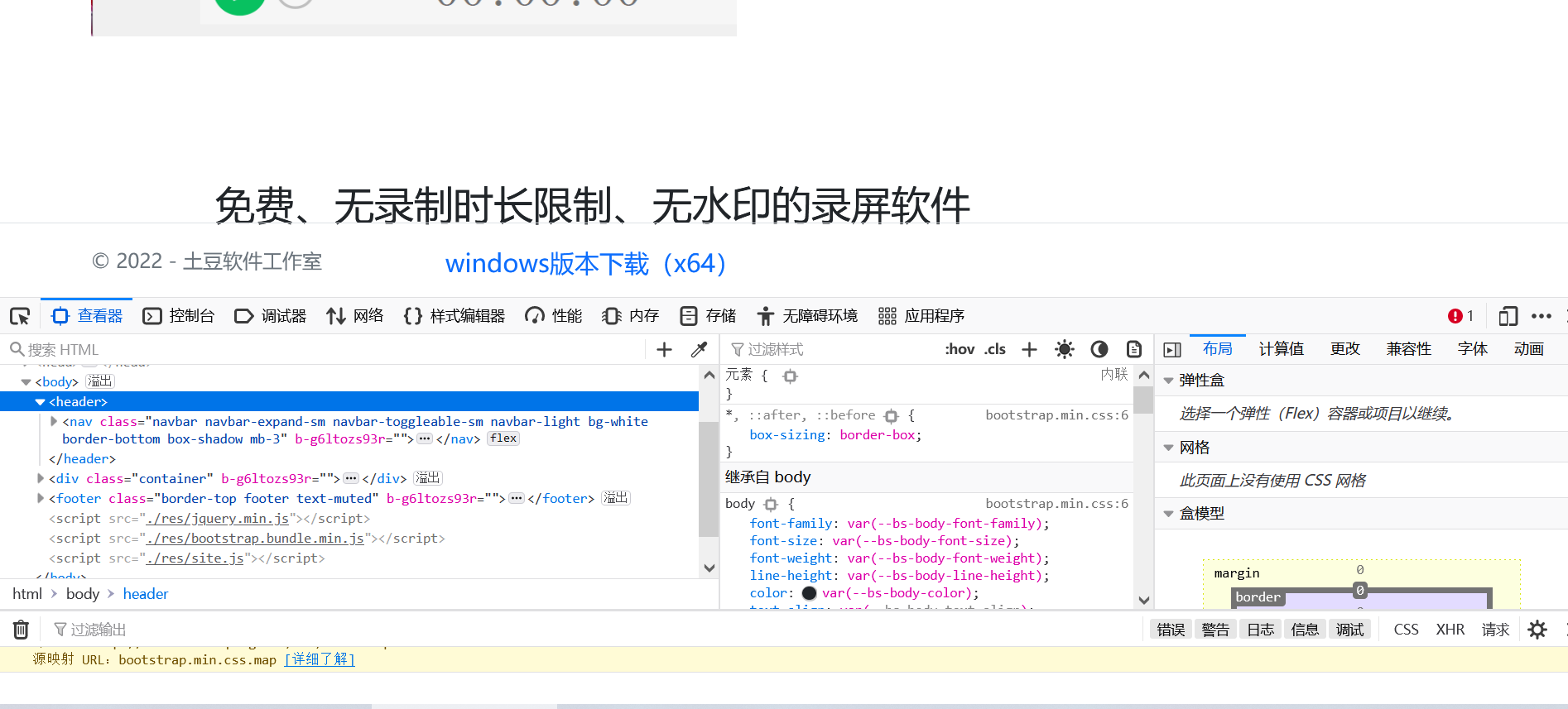The image size is (1568, 709).
Task: Click the 详细了解 link in console
Action: [x=320, y=659]
